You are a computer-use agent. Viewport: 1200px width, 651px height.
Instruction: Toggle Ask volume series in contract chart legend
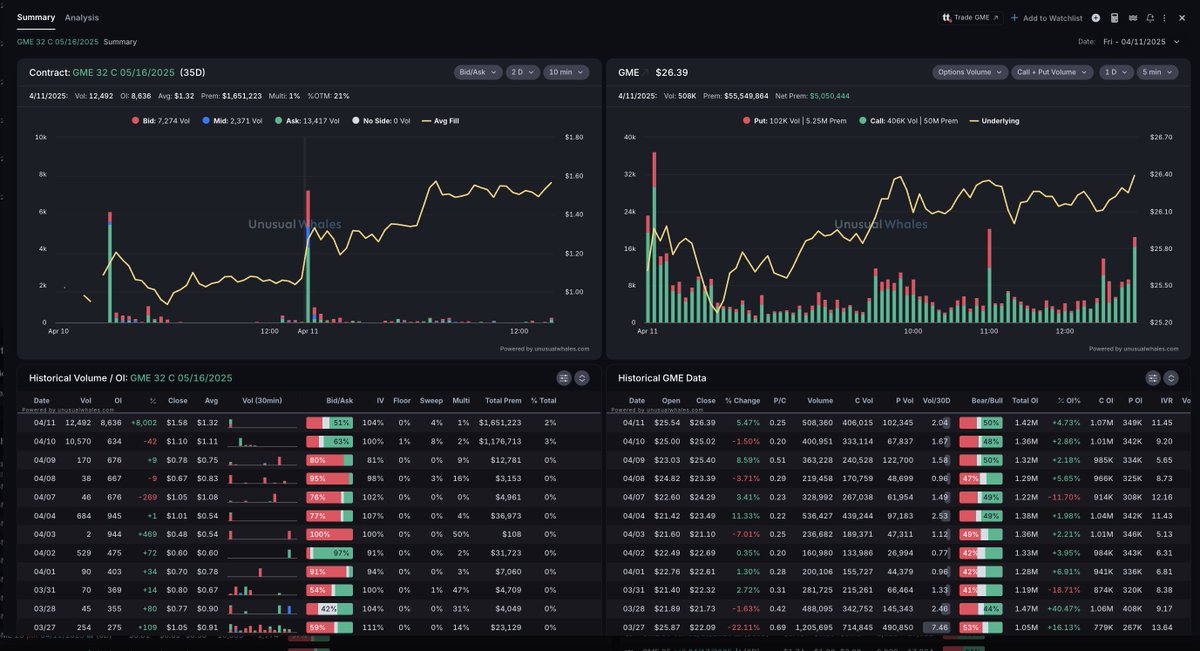click(x=308, y=120)
